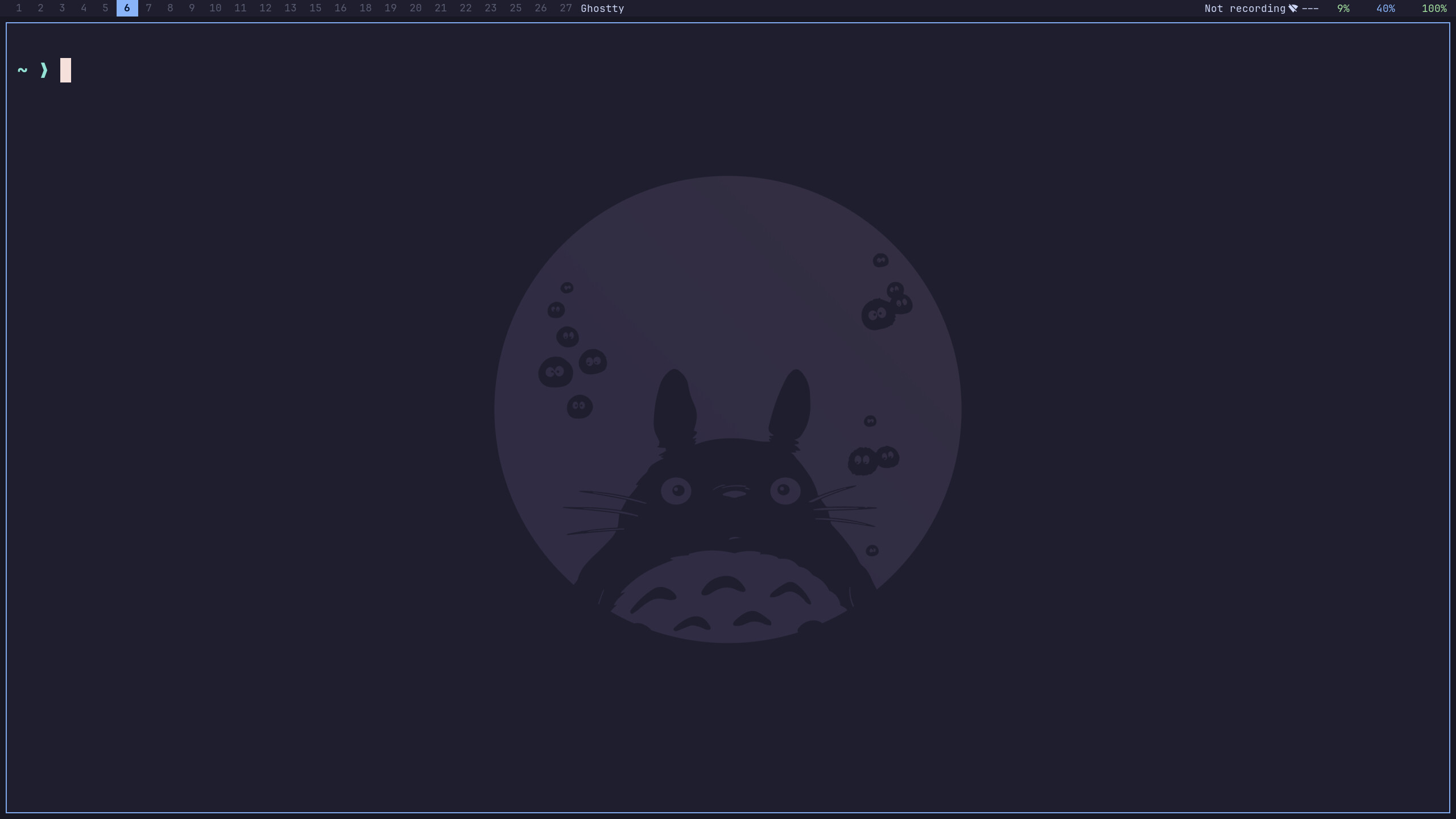Switch to workspace 3

62,8
